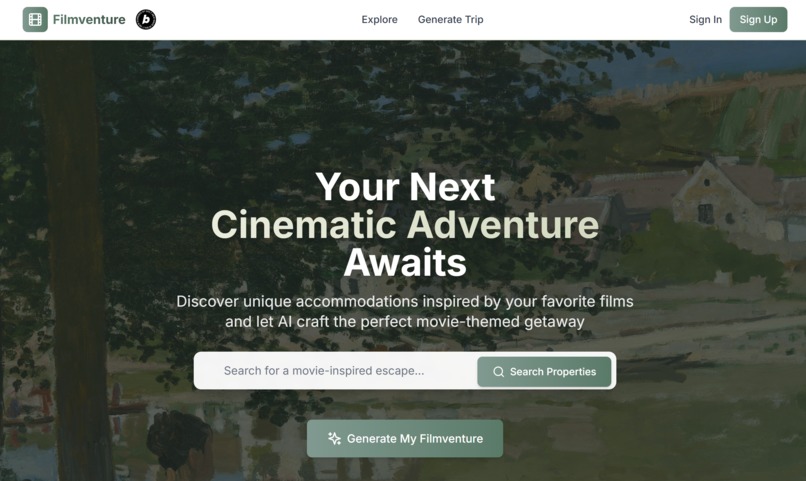
Task: Click the Search Properties button
Action: [544, 372]
